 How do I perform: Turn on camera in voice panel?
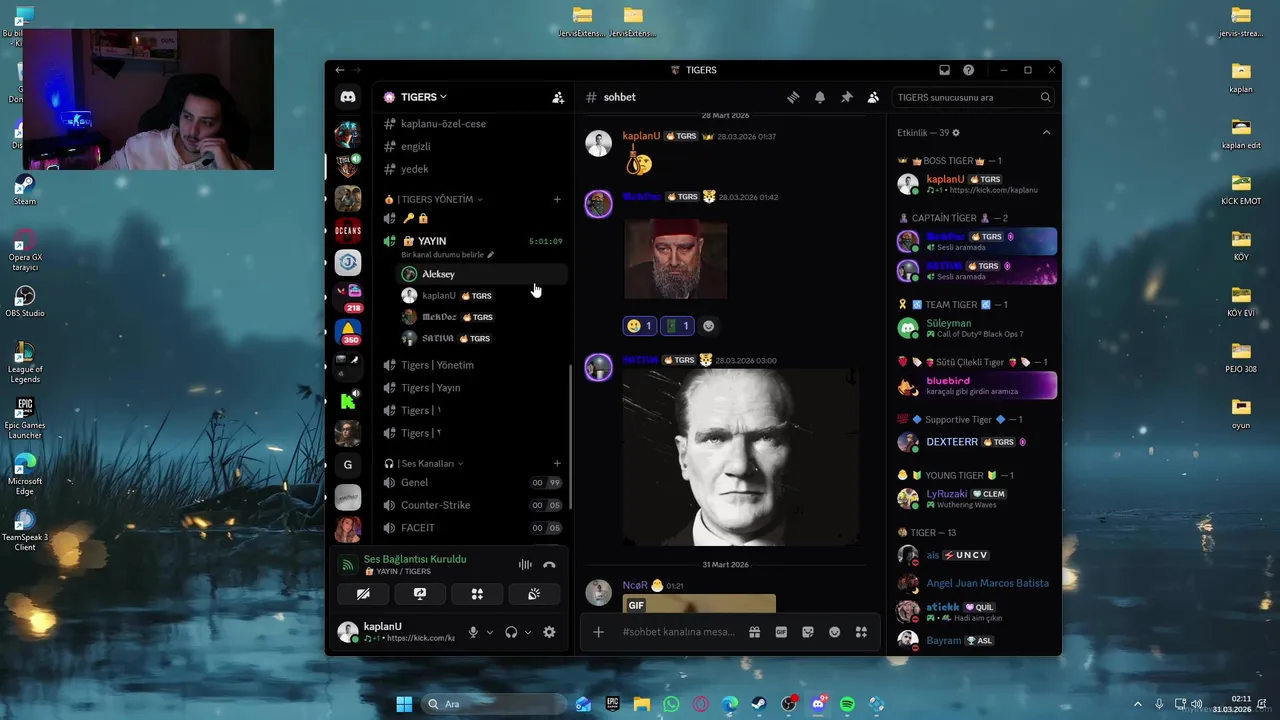pos(363,594)
